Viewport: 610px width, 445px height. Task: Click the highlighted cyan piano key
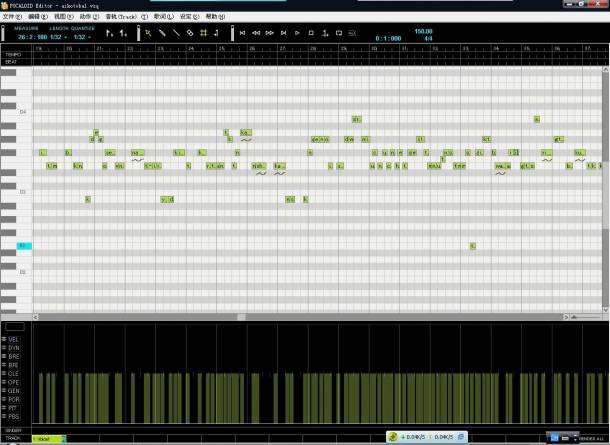pos(24,246)
